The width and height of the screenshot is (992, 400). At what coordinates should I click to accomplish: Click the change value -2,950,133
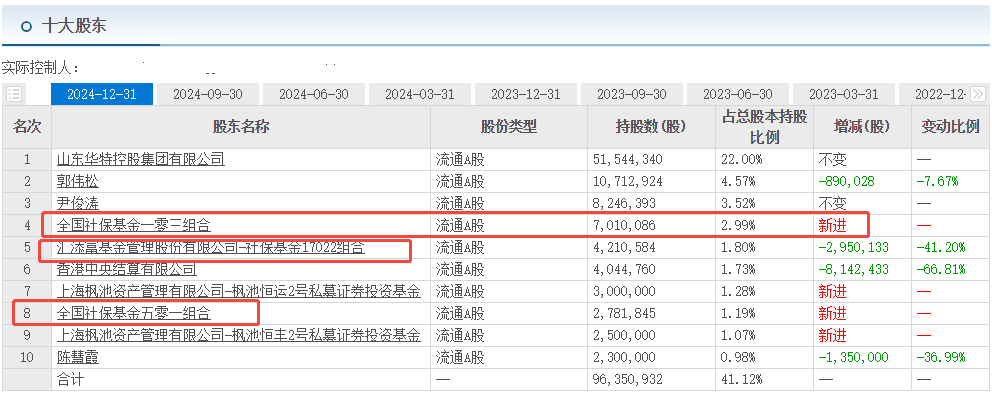pyautogui.click(x=853, y=247)
